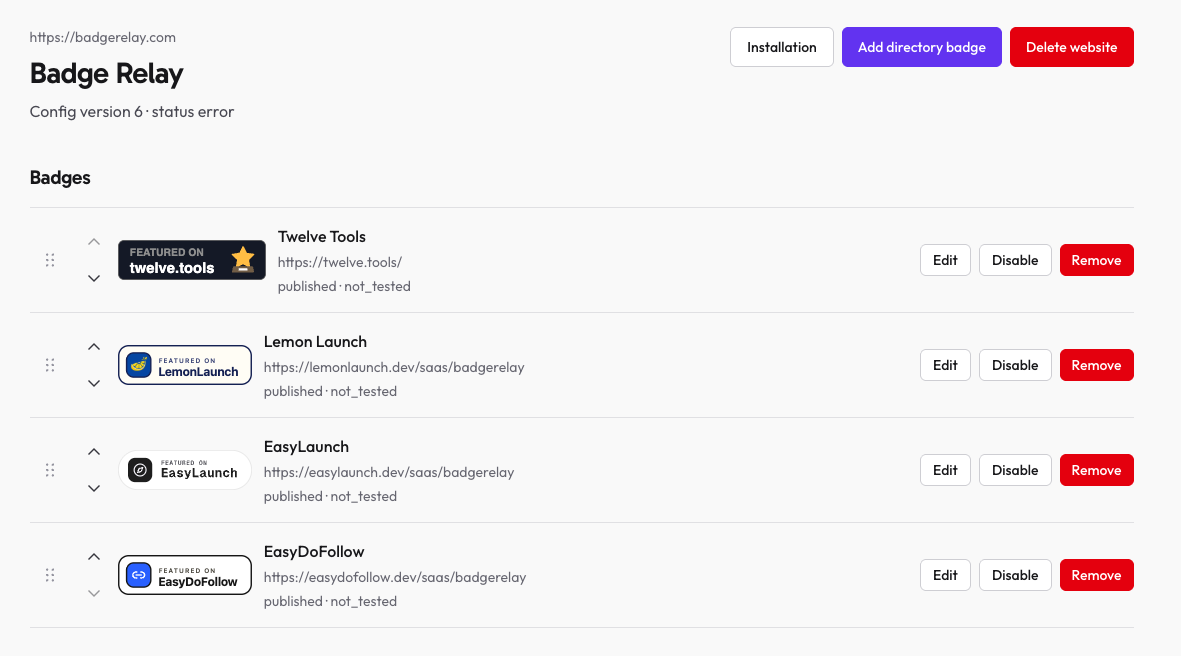
Task: Move Lemon Launch badge up
Action: 93,346
